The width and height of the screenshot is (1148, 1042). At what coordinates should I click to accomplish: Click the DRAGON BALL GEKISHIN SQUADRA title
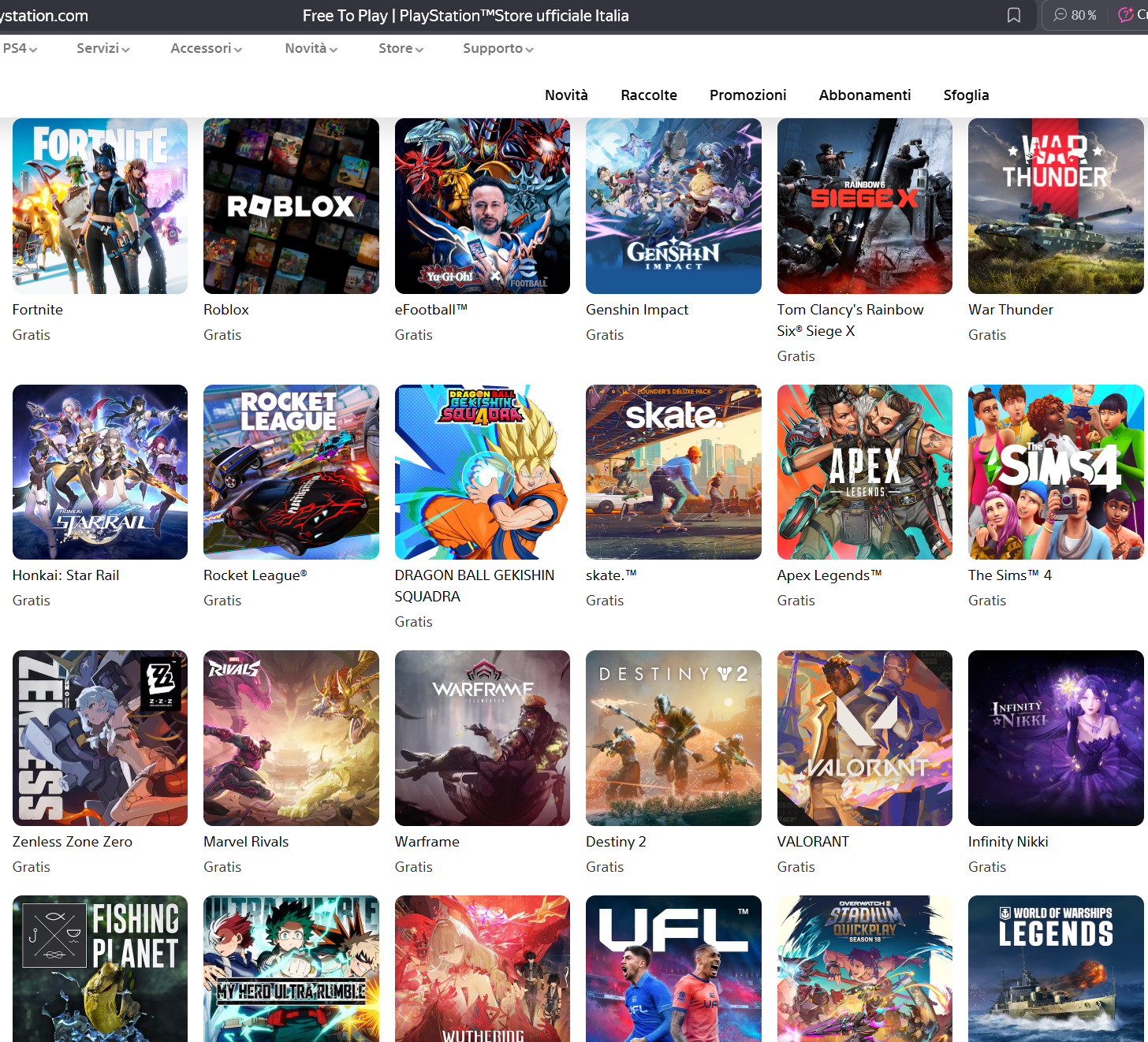coord(475,586)
